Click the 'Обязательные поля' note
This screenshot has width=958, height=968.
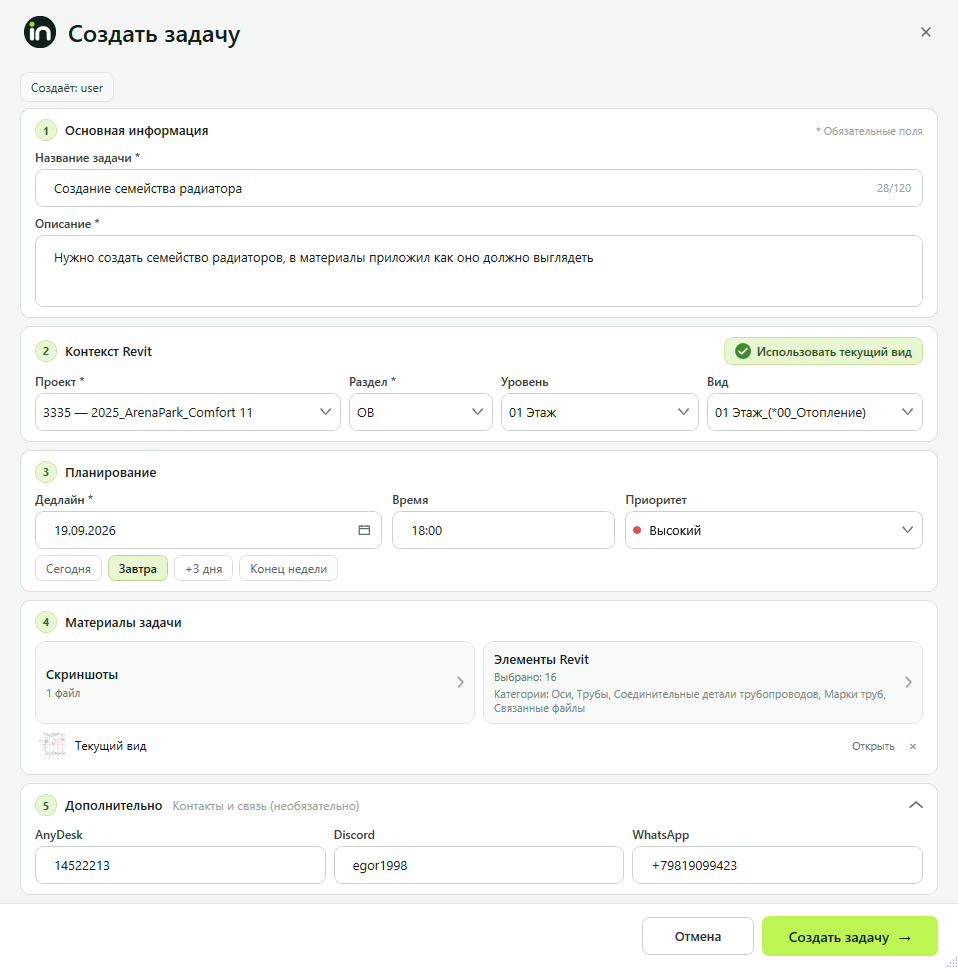[869, 131]
